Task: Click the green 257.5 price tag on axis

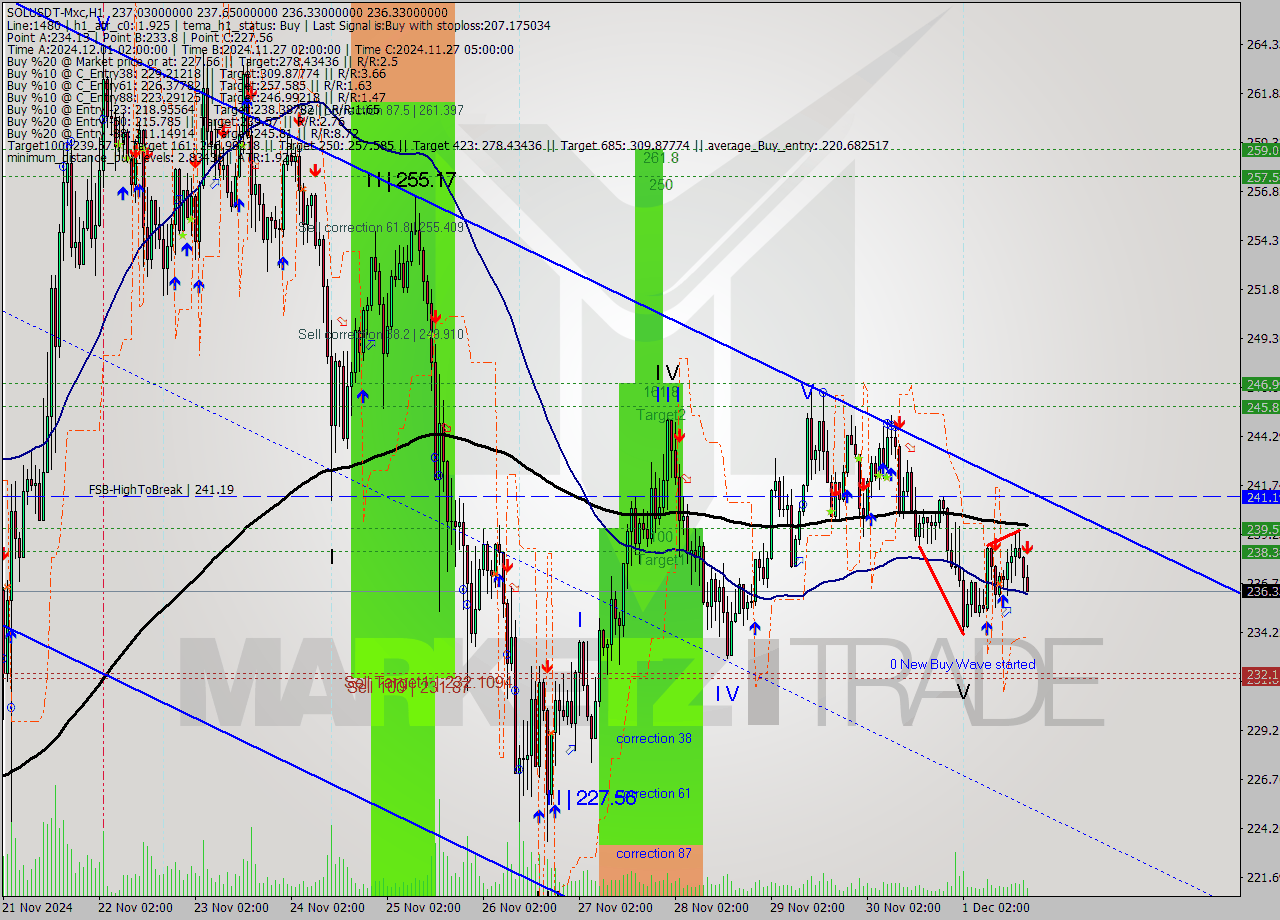Action: (1260, 177)
